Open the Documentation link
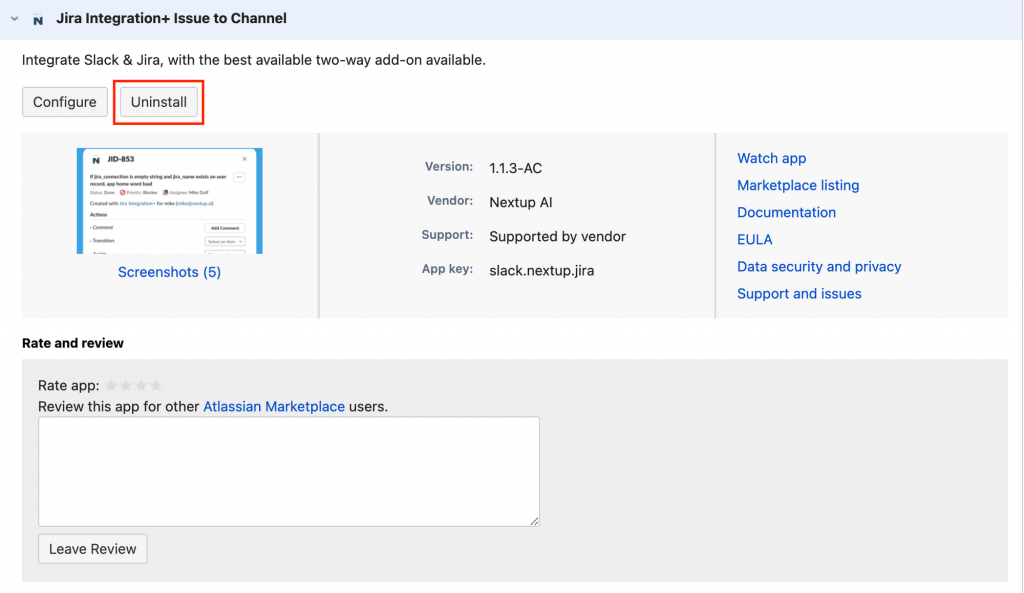This screenshot has height=593, width=1024. coord(786,212)
